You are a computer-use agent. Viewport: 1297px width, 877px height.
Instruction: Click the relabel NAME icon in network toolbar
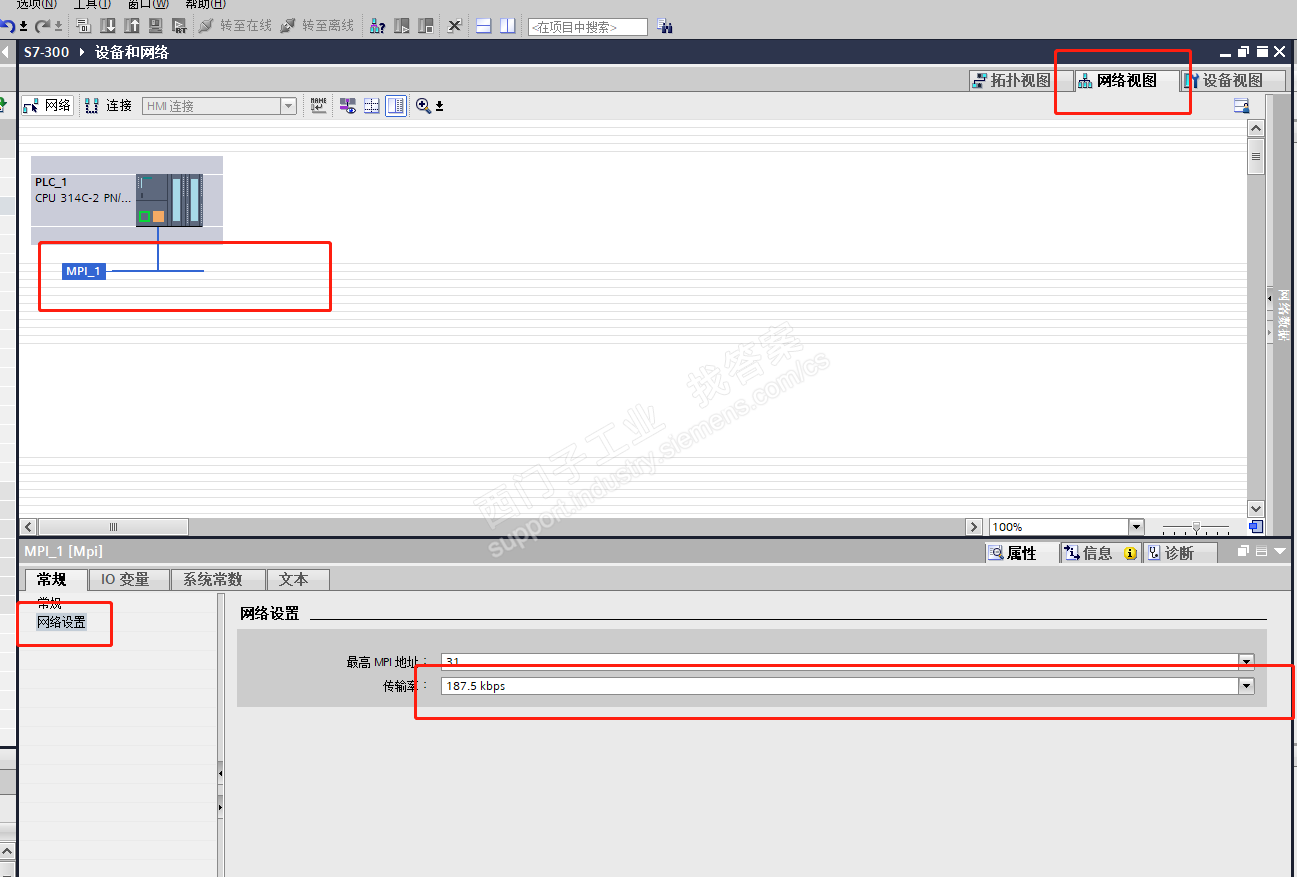319,105
